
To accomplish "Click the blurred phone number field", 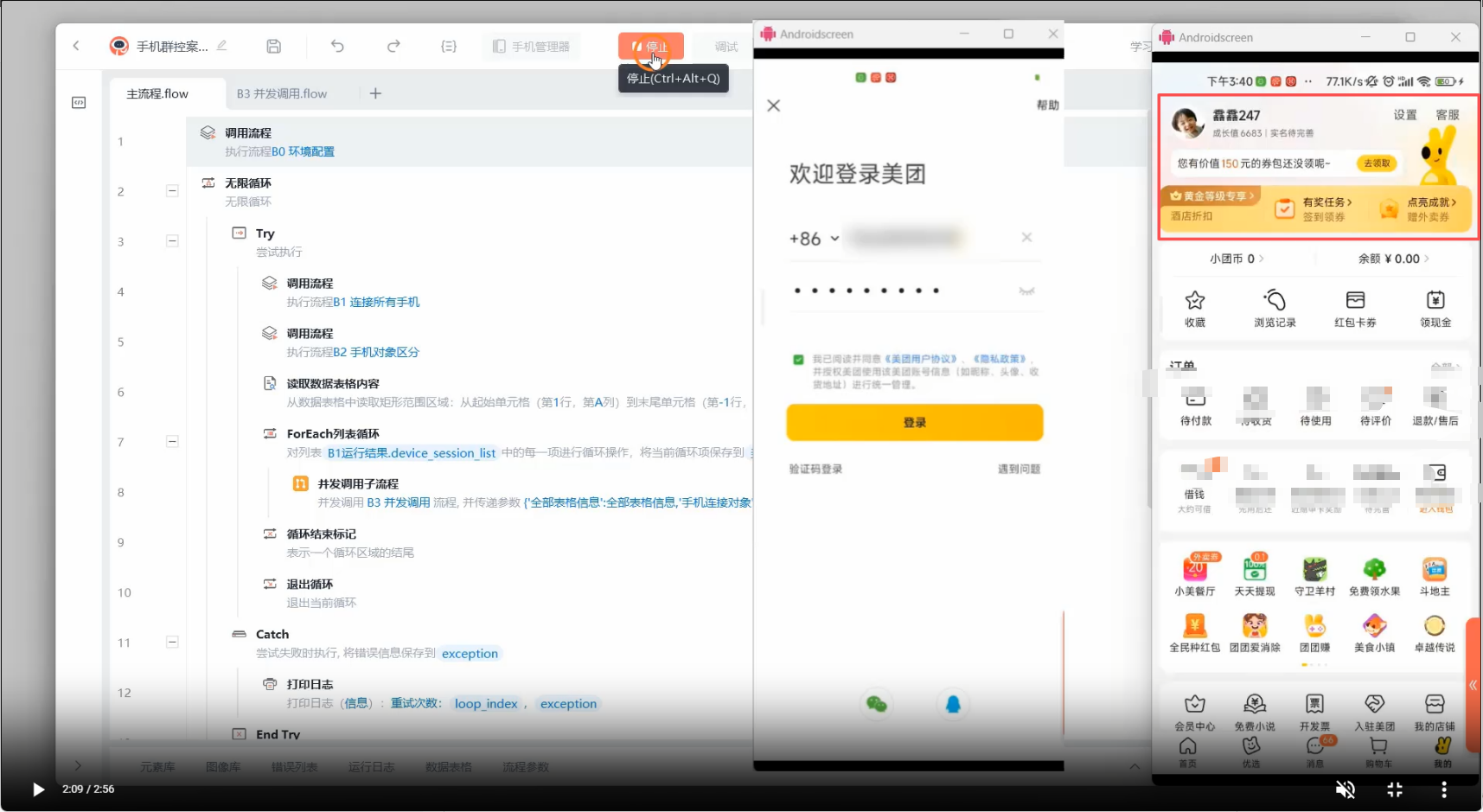I will click(905, 238).
